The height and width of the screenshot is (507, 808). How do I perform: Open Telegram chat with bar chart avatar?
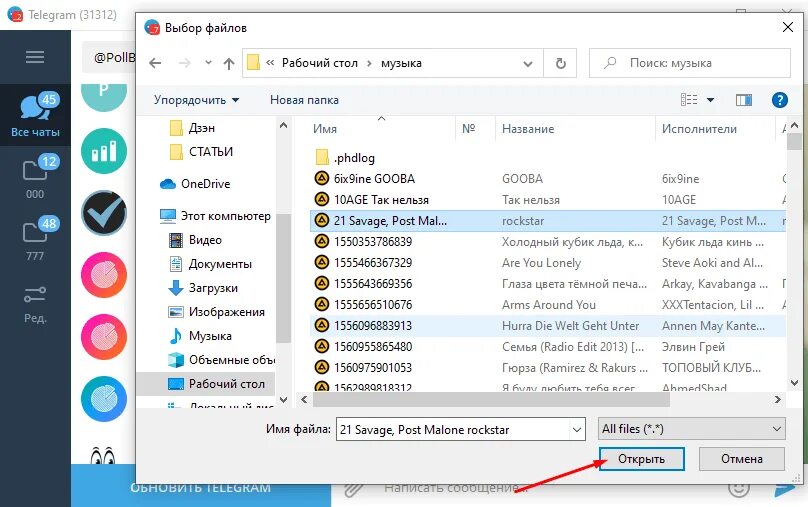pos(104,151)
